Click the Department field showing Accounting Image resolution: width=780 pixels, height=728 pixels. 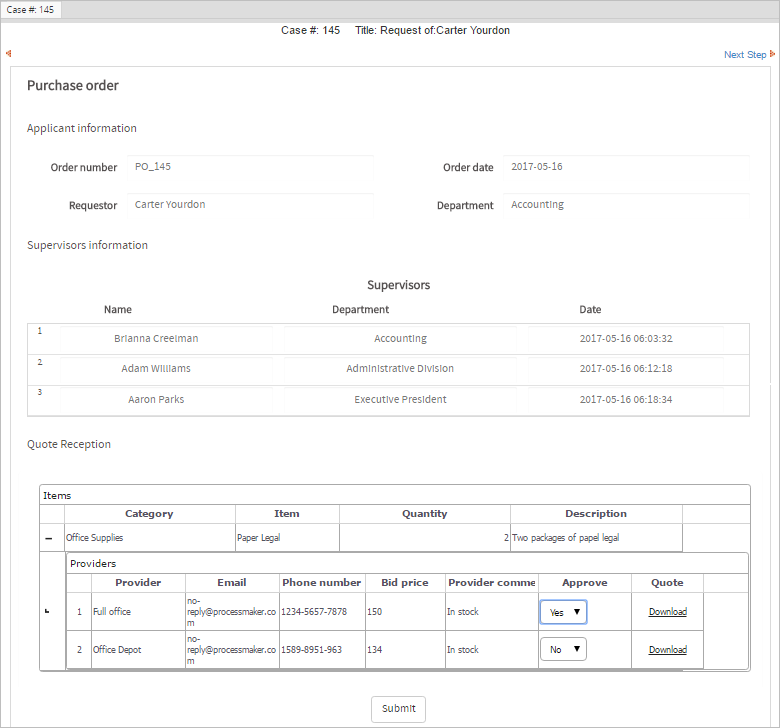pos(626,205)
